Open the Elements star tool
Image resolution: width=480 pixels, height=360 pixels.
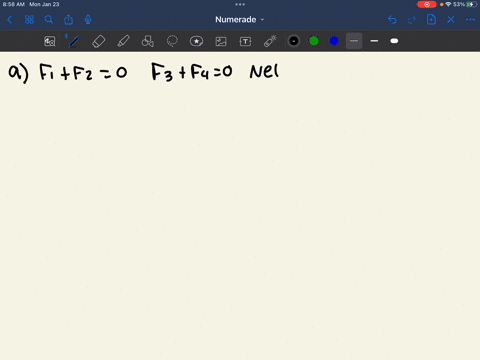click(196, 41)
